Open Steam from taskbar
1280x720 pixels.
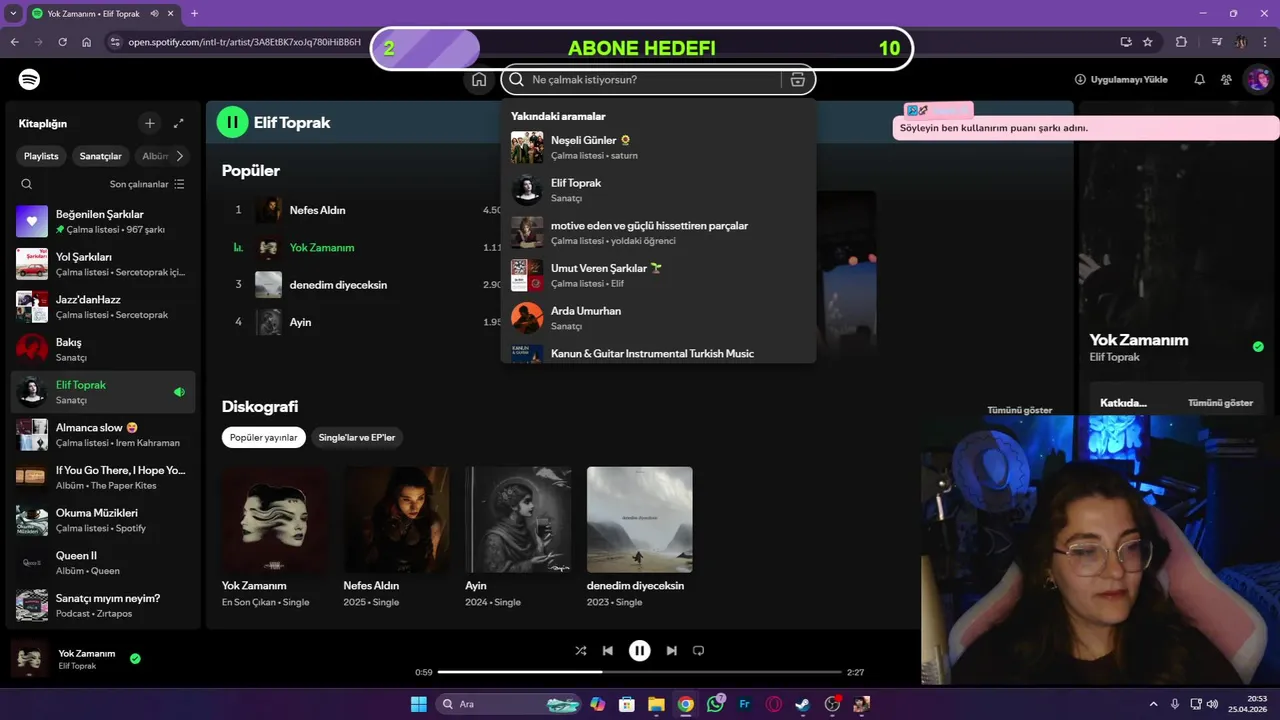click(x=803, y=704)
